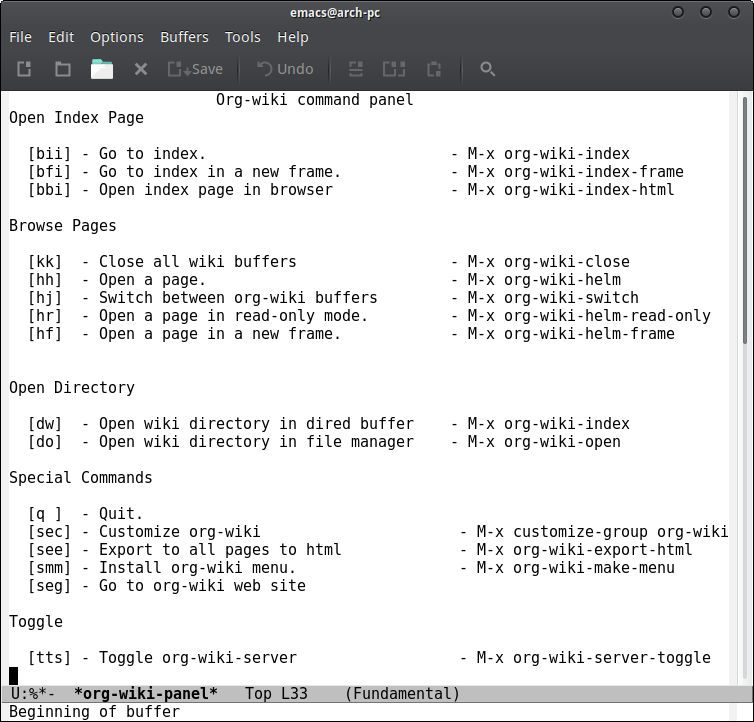
Task: Click the [hf] open page in new frame button
Action: [x=45, y=334]
